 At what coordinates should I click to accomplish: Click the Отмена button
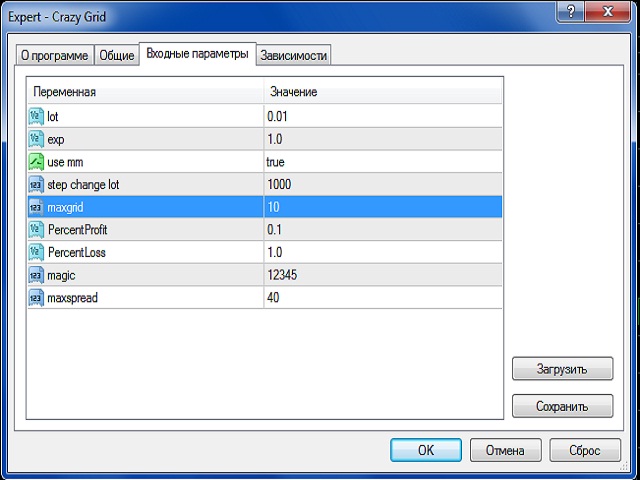click(x=505, y=450)
